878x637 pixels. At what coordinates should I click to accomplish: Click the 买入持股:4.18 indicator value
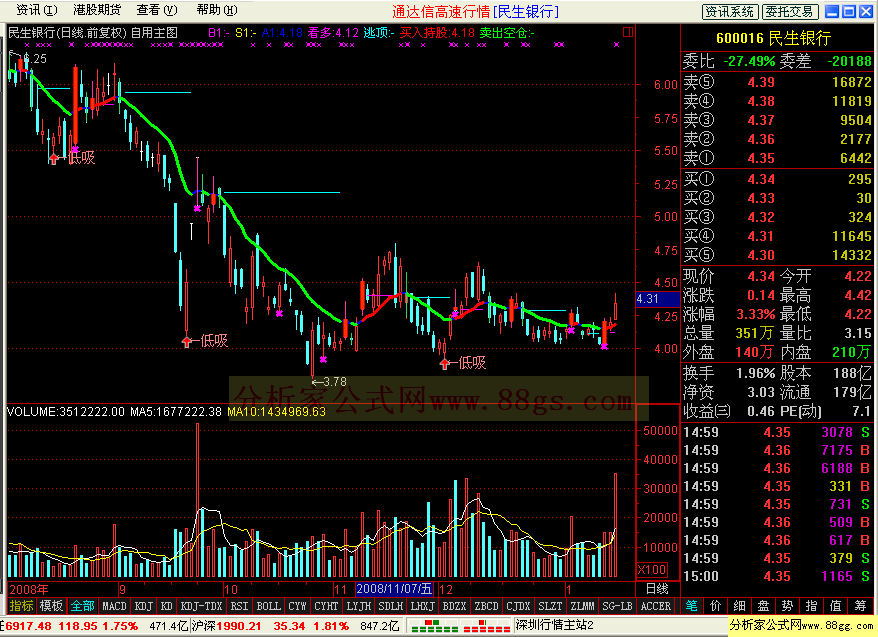coord(437,32)
